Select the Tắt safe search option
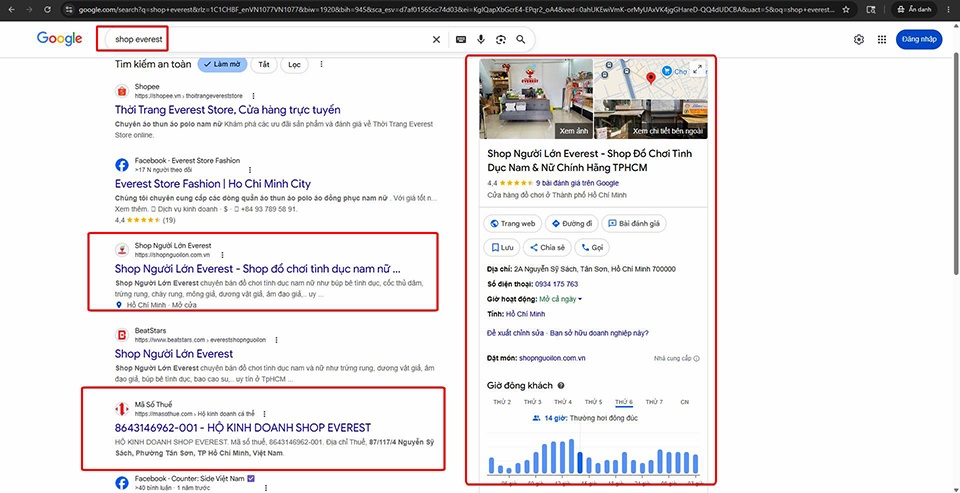Viewport: 960px width, 493px height. click(x=264, y=64)
